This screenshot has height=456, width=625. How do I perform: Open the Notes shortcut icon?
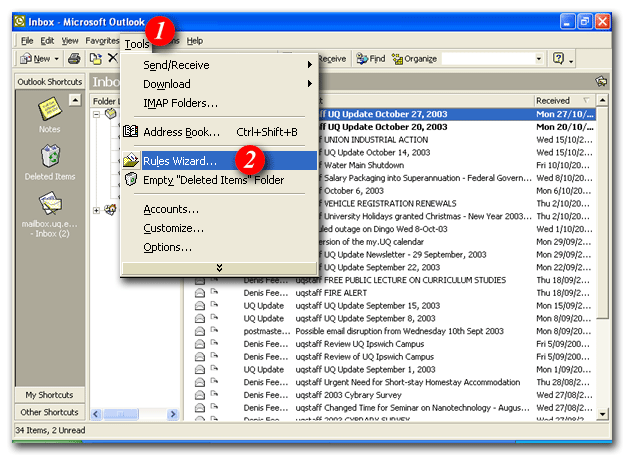[49, 112]
